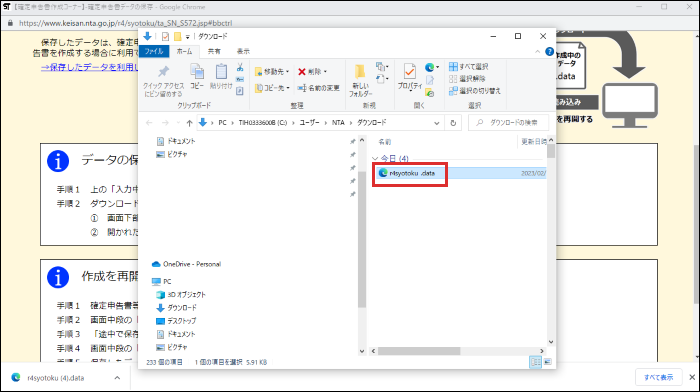Switch to Large icons view in status bar
Image resolution: width=700 pixels, height=392 pixels.
tap(547, 362)
